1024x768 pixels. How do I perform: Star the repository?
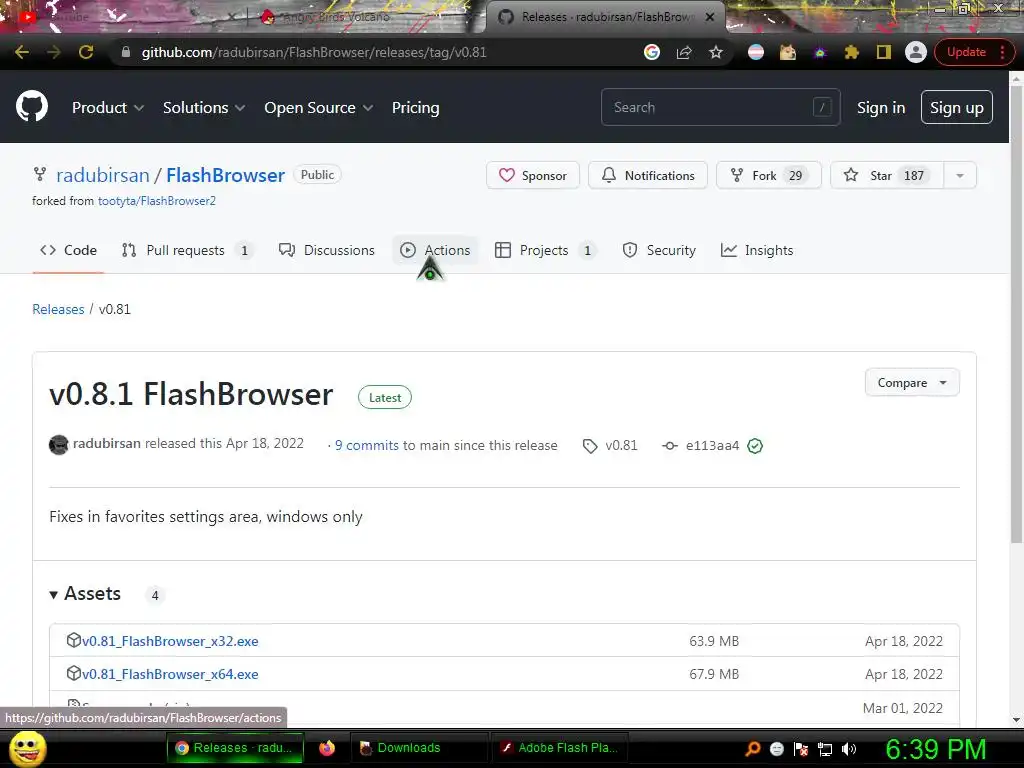click(887, 175)
